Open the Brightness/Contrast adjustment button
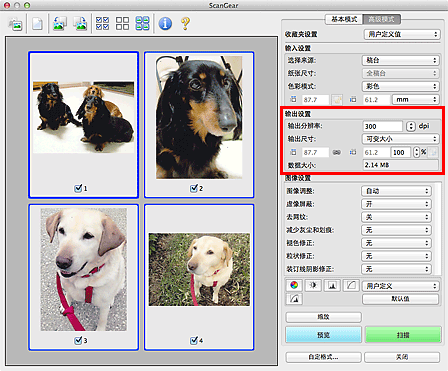The image size is (448, 371). [313, 285]
